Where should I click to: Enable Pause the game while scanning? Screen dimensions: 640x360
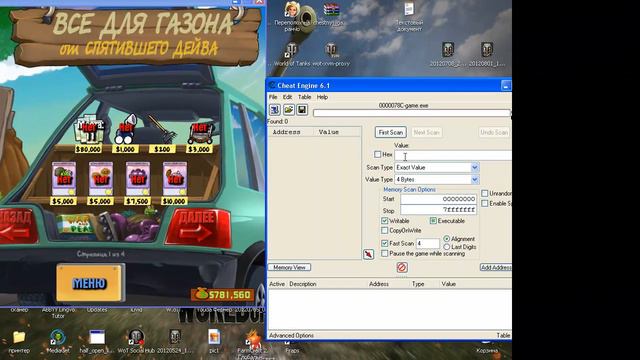tap(384, 253)
